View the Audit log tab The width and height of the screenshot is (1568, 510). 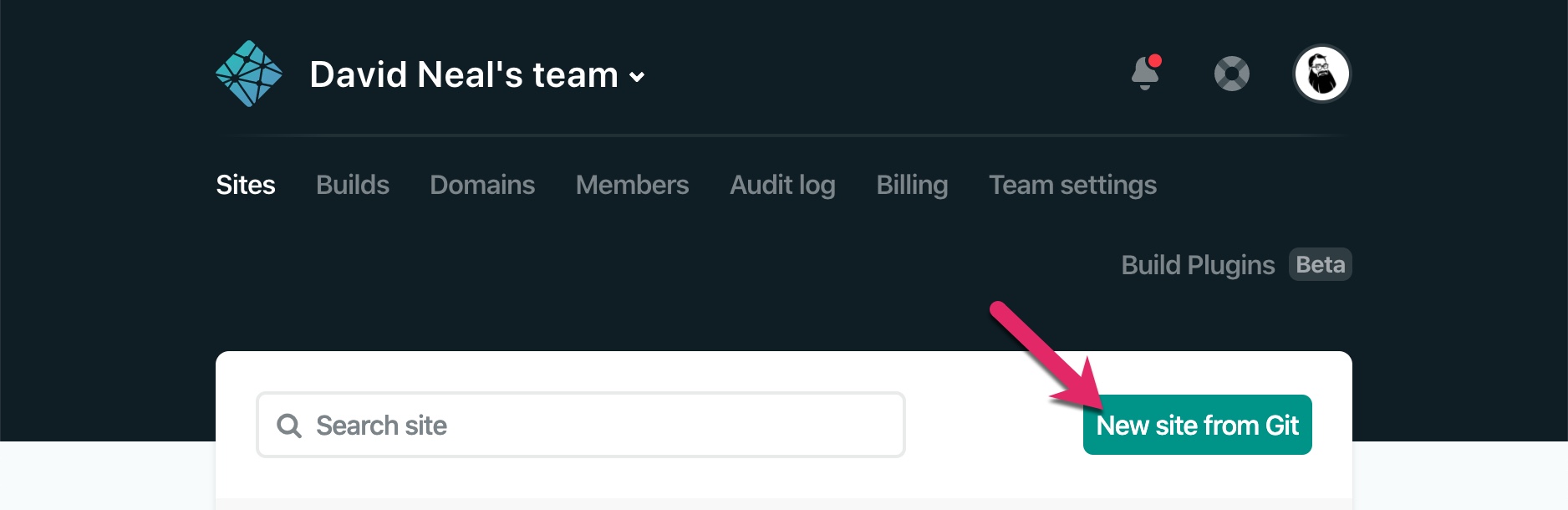click(782, 185)
